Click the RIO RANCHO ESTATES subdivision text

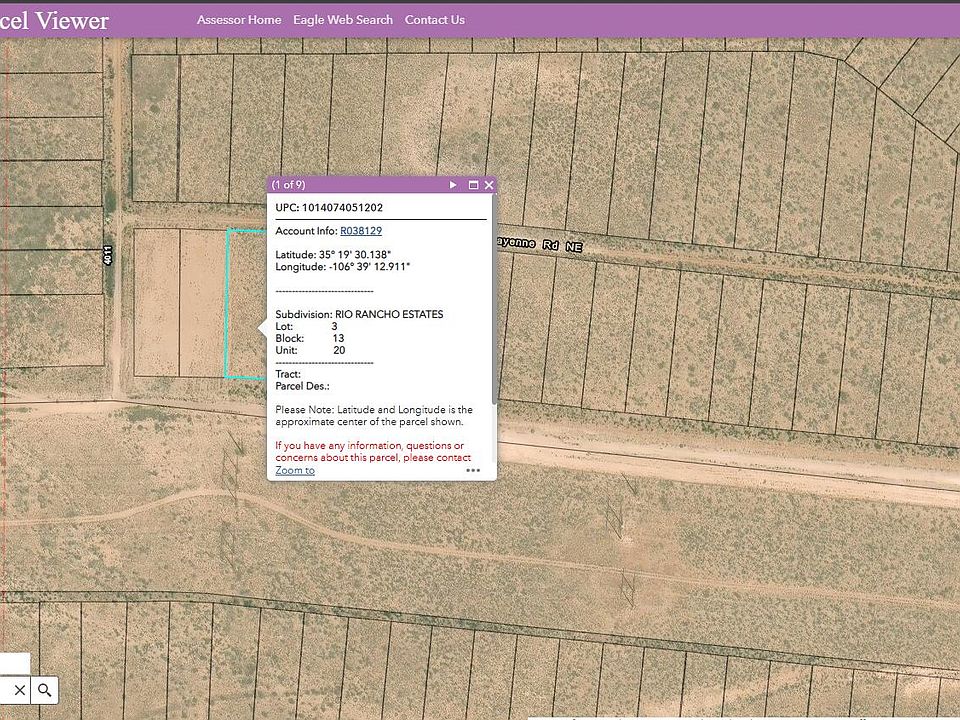(389, 314)
